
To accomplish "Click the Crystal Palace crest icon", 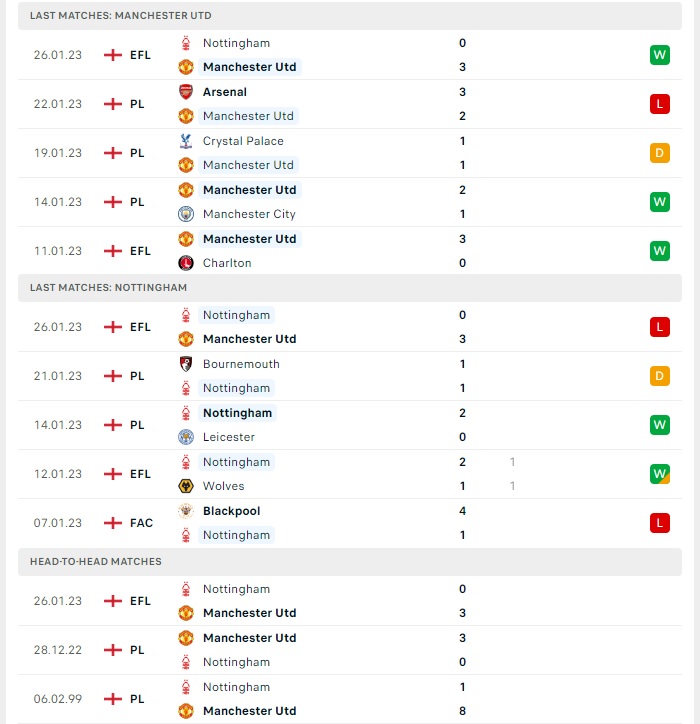I will [186, 141].
